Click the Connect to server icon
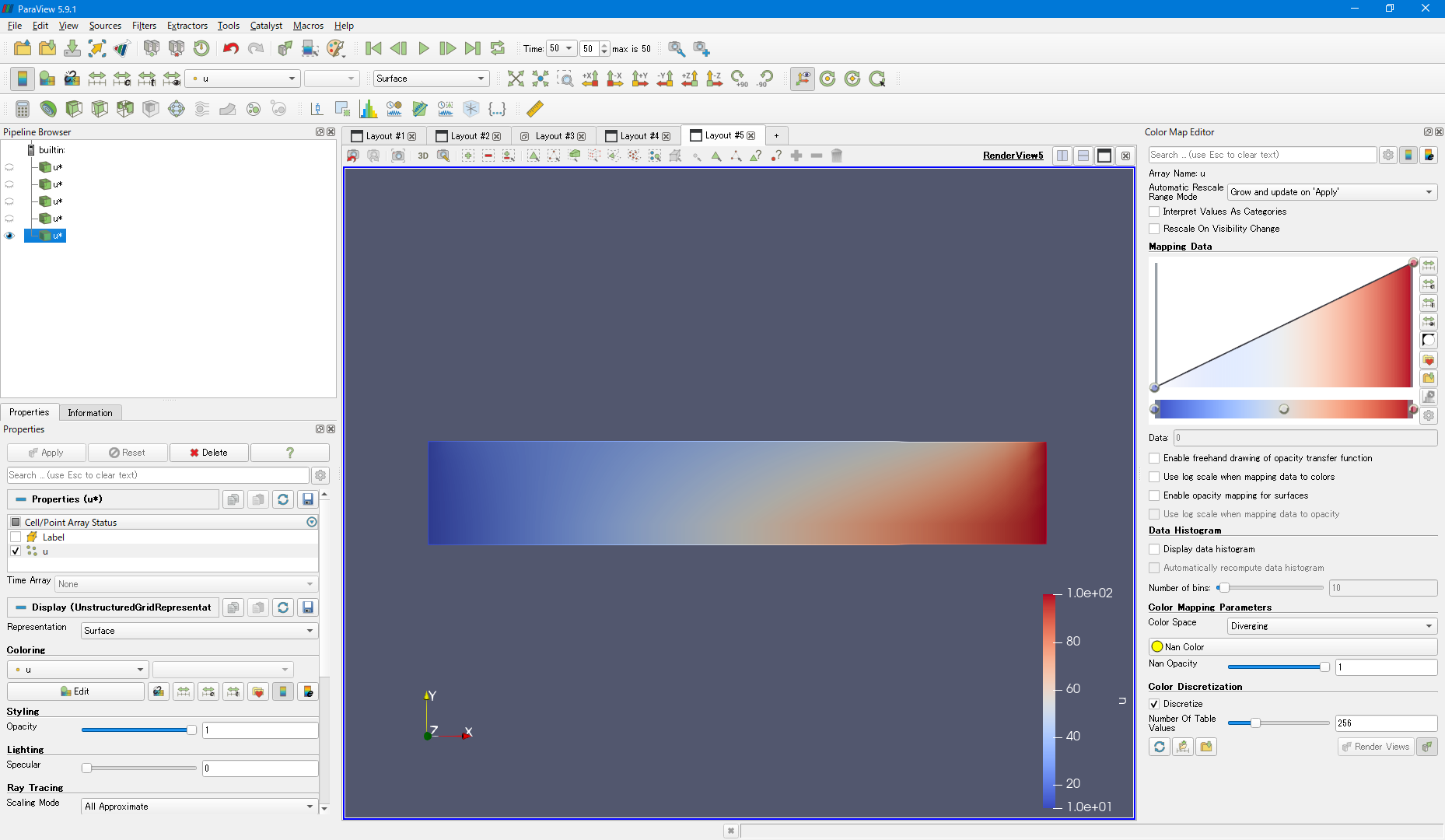1445x840 pixels. (152, 48)
